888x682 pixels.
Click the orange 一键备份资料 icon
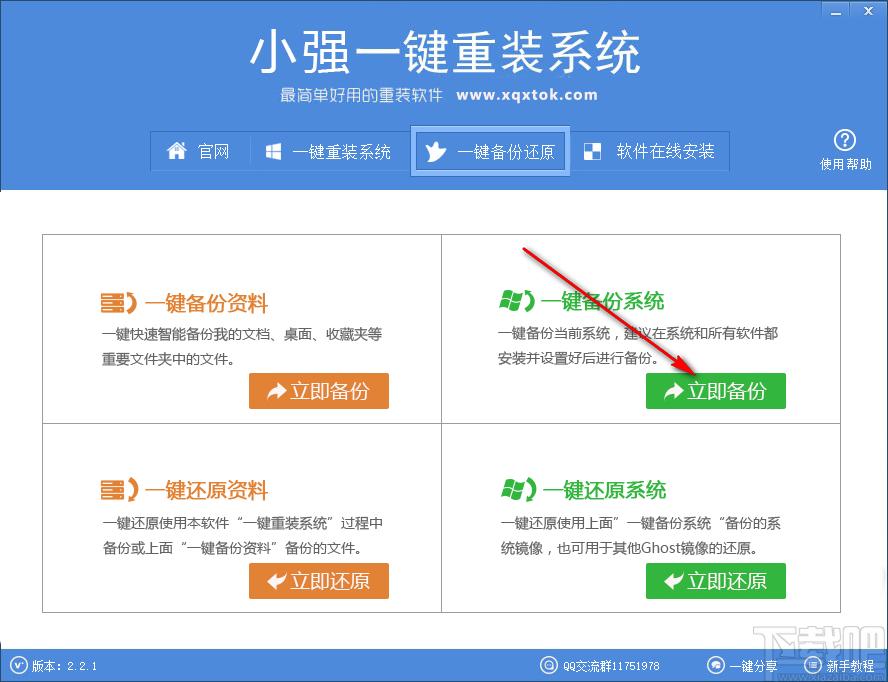(x=119, y=303)
